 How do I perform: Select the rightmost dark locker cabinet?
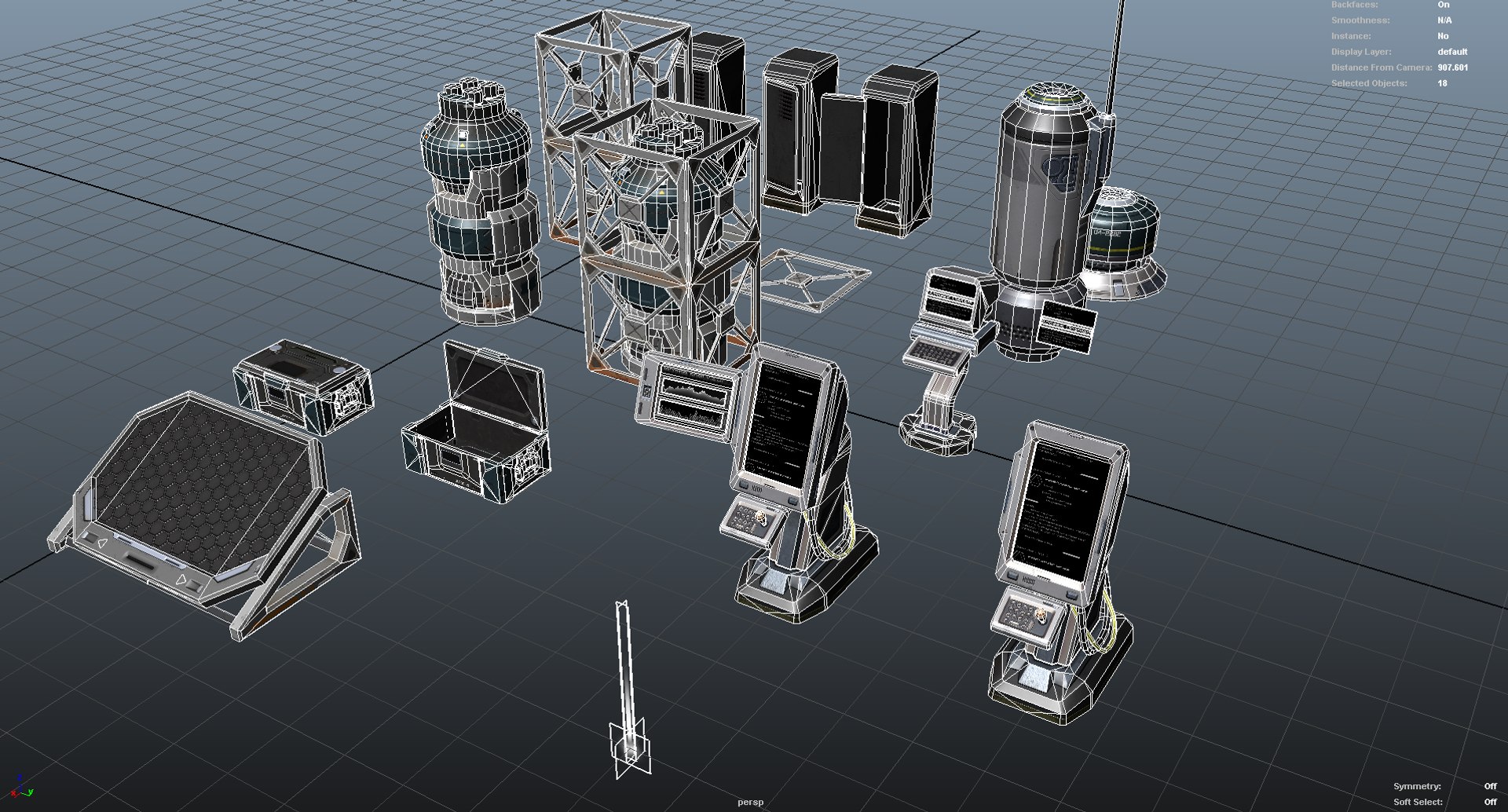(898, 150)
